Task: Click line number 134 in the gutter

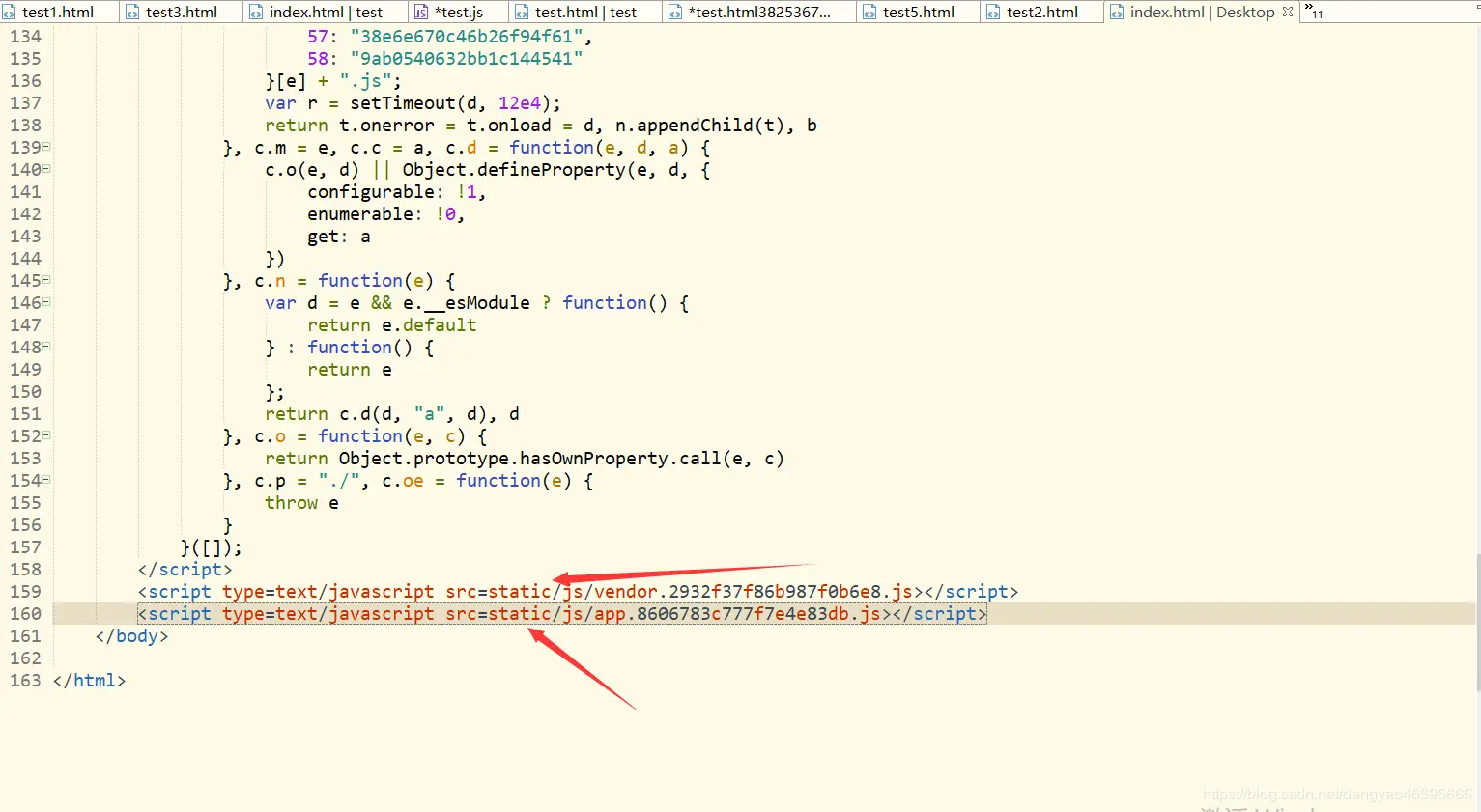Action: (x=25, y=37)
